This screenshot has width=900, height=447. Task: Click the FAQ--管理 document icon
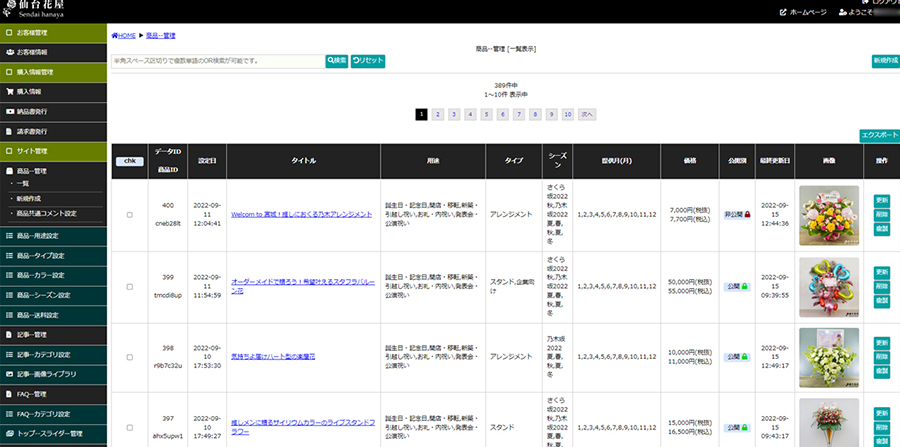(x=9, y=394)
